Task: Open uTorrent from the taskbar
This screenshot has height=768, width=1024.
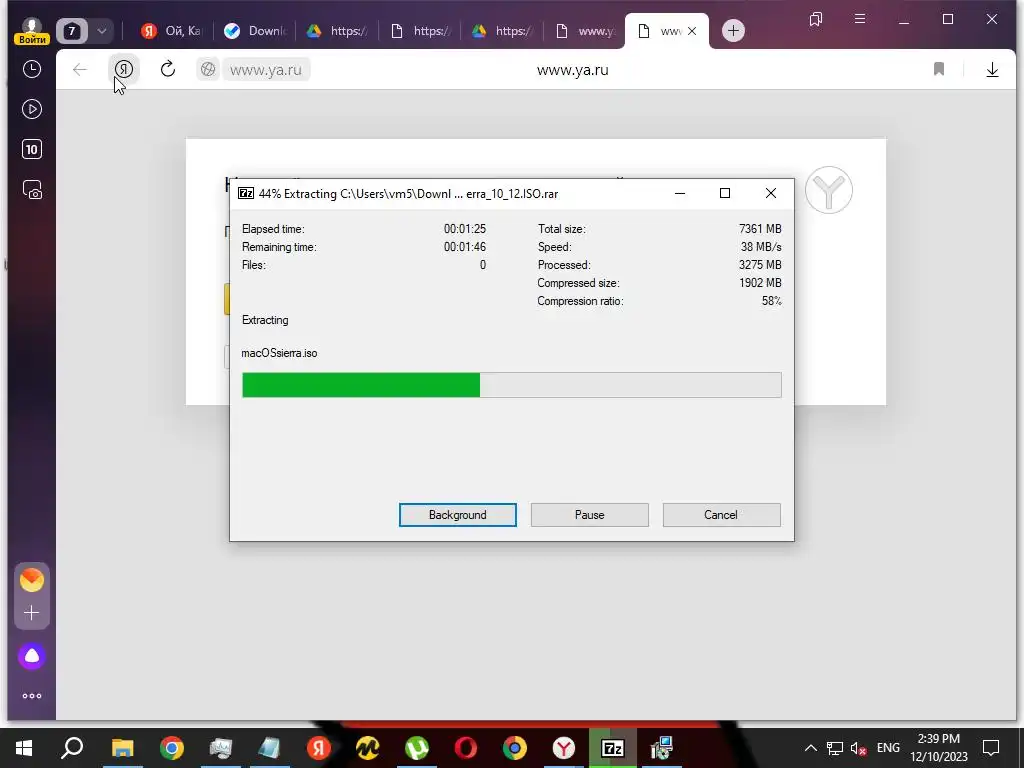Action: click(417, 748)
